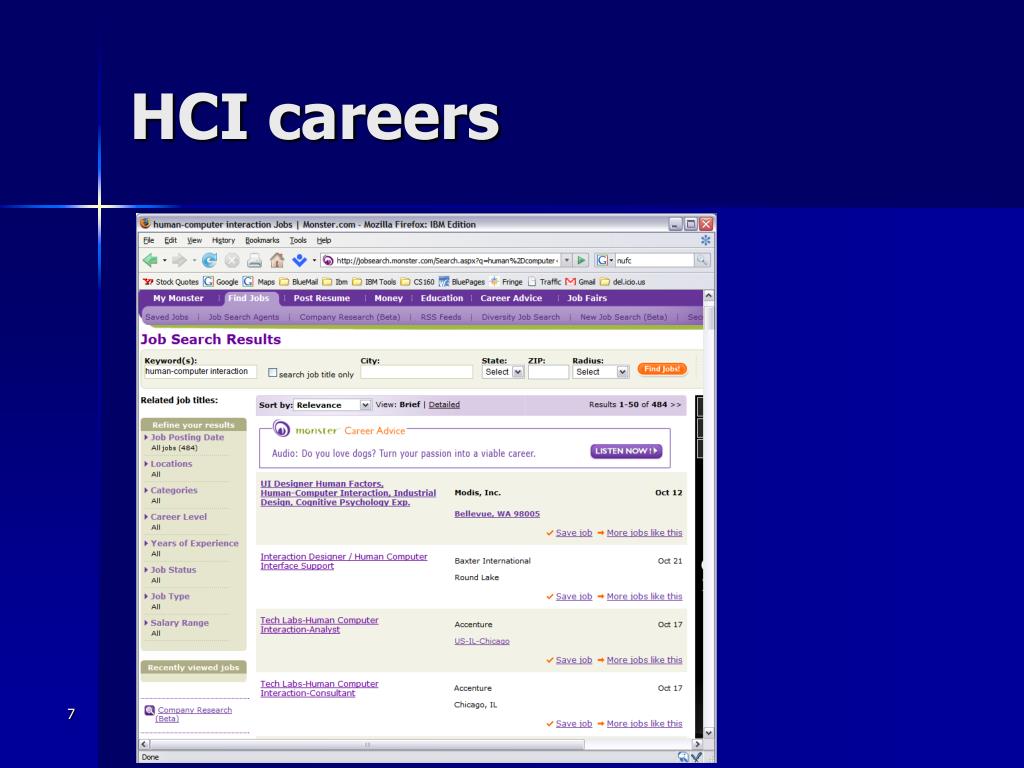Expand the Years of Experience filter

195,543
